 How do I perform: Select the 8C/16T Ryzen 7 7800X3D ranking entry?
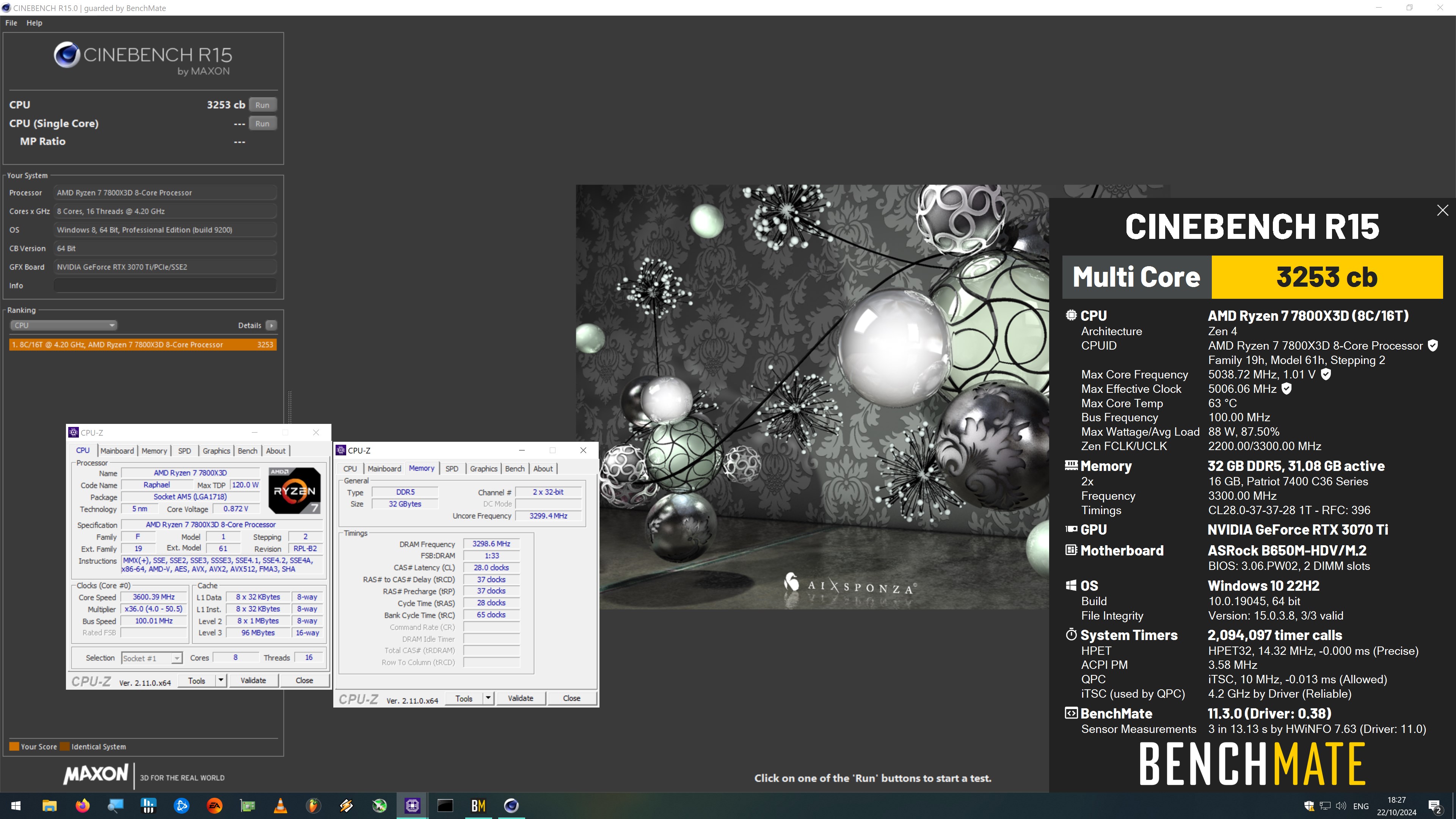coord(143,344)
